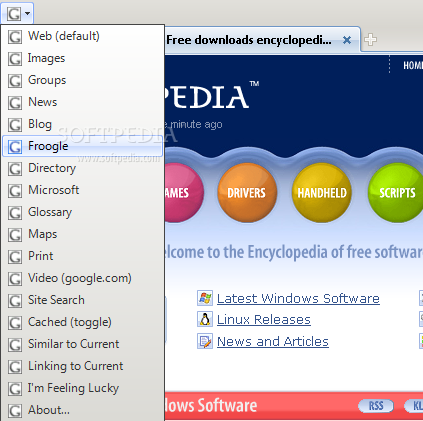Click the Google icon beside Maps
Viewport: 423px width, 421px height.
coord(15,235)
